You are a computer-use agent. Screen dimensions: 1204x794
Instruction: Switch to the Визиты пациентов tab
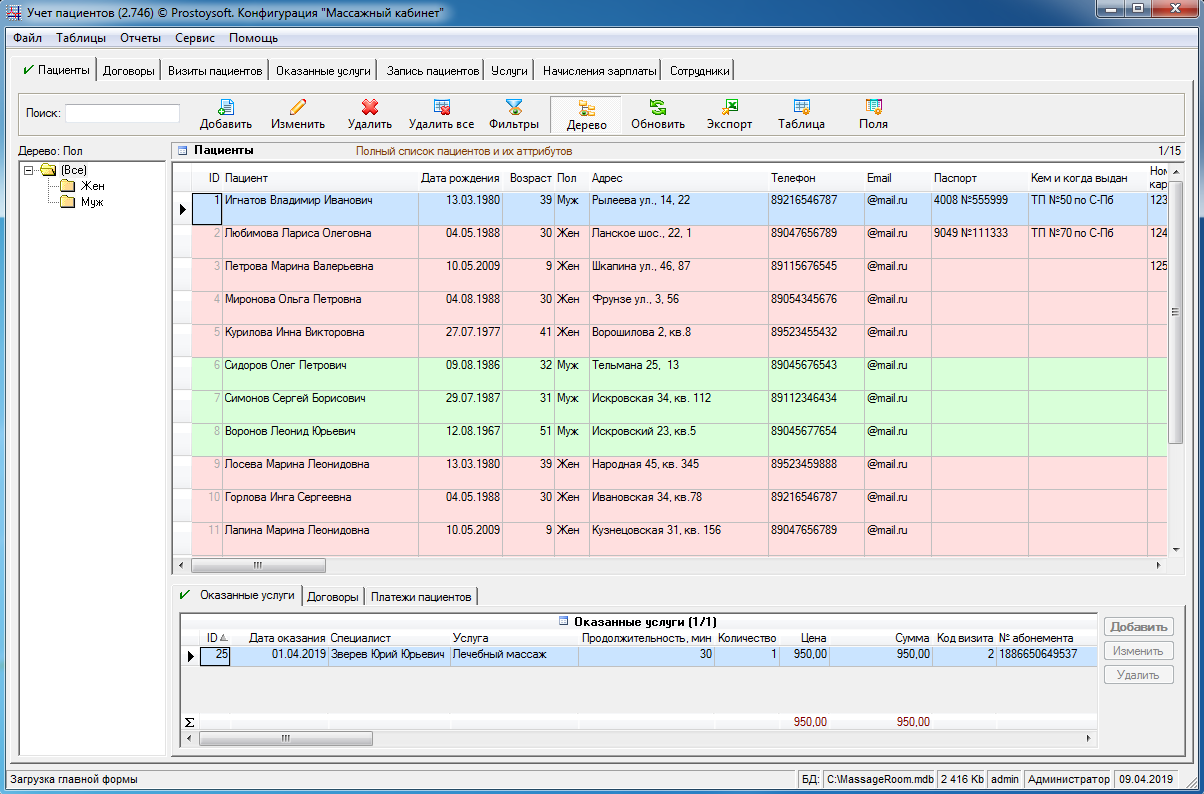point(215,71)
